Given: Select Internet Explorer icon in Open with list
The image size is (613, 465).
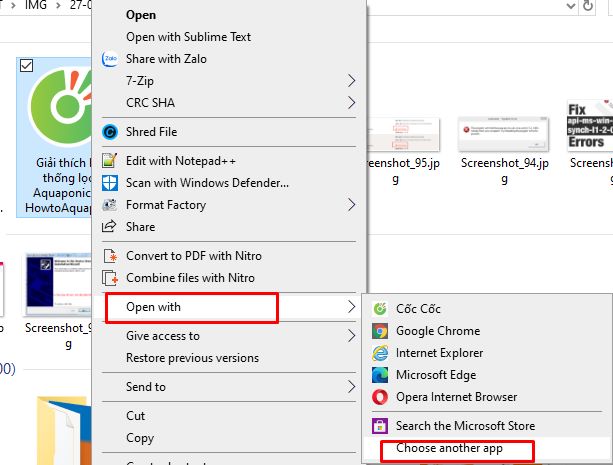Looking at the screenshot, I should pyautogui.click(x=380, y=353).
